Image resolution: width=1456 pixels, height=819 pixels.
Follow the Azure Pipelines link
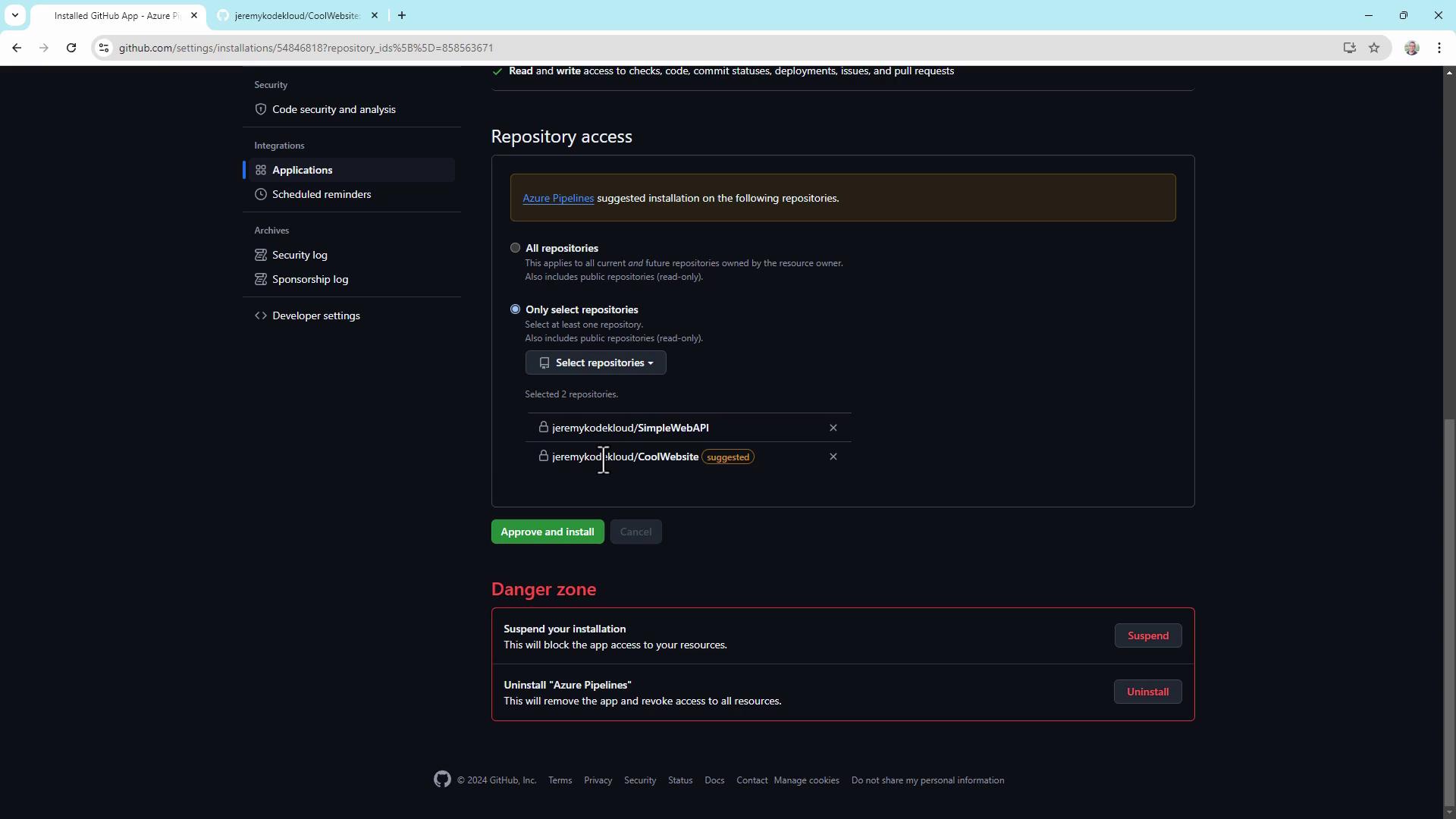[x=558, y=198]
